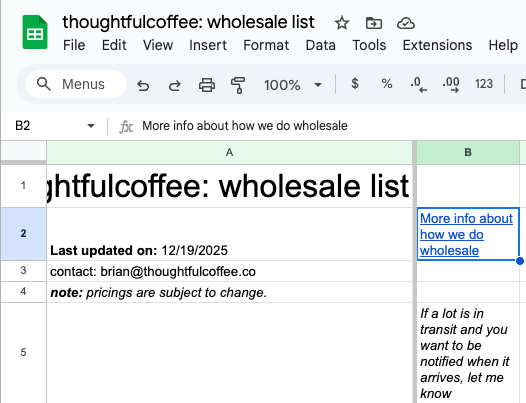Undo the last action
The image size is (526, 403).
[143, 85]
